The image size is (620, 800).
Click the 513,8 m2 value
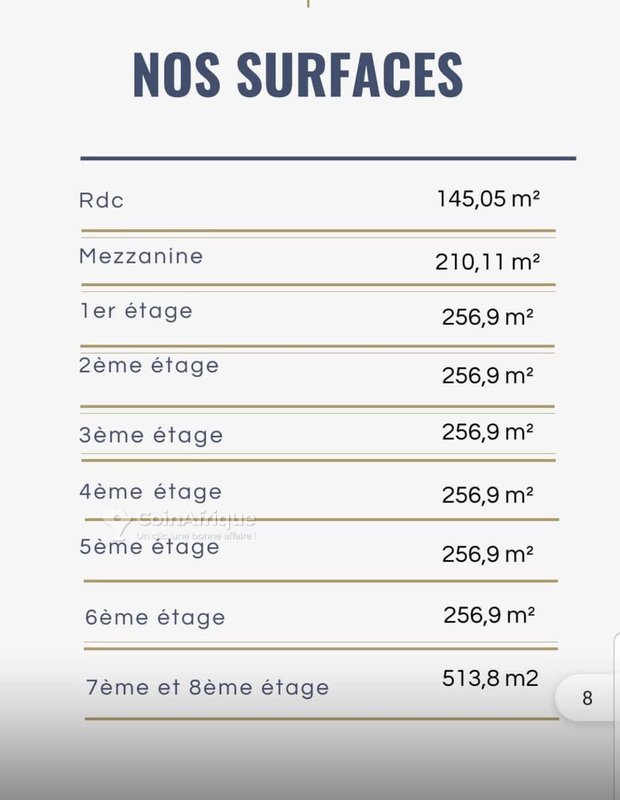click(490, 679)
